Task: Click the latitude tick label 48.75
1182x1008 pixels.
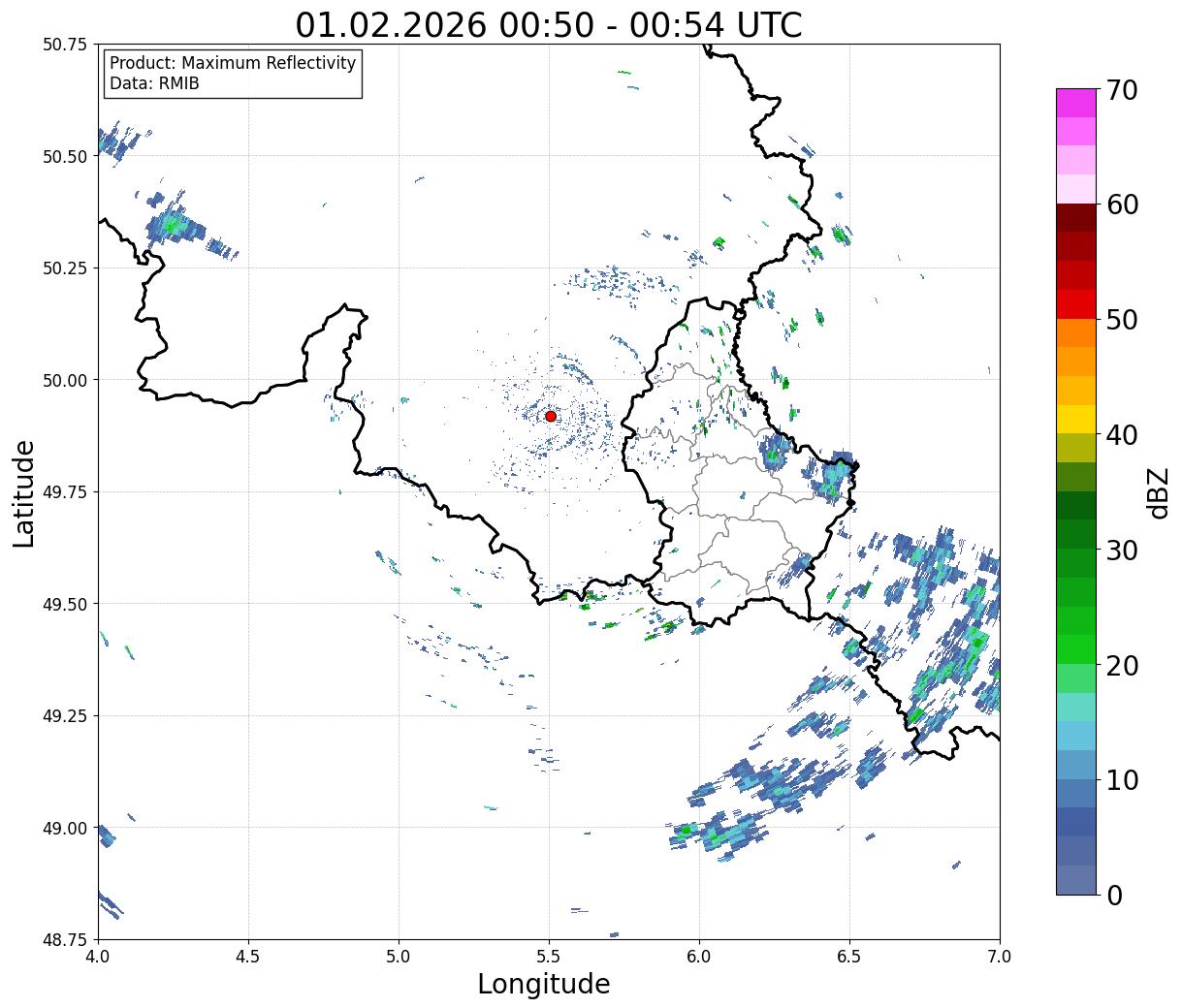Action: pyautogui.click(x=66, y=940)
